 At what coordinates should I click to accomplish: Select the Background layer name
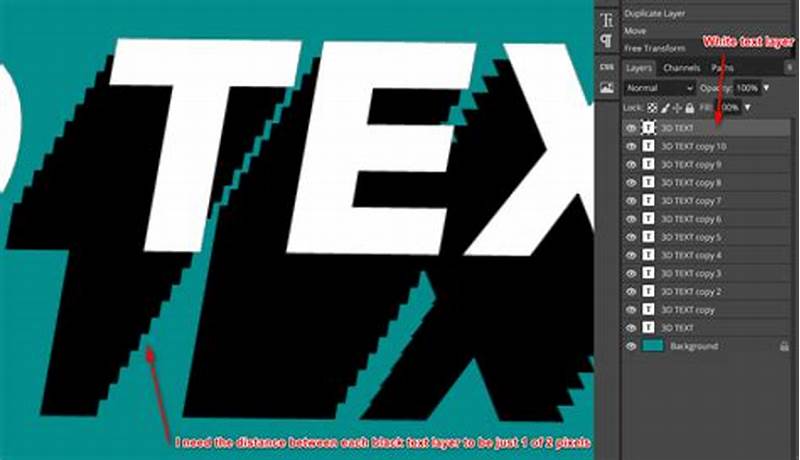(x=694, y=346)
